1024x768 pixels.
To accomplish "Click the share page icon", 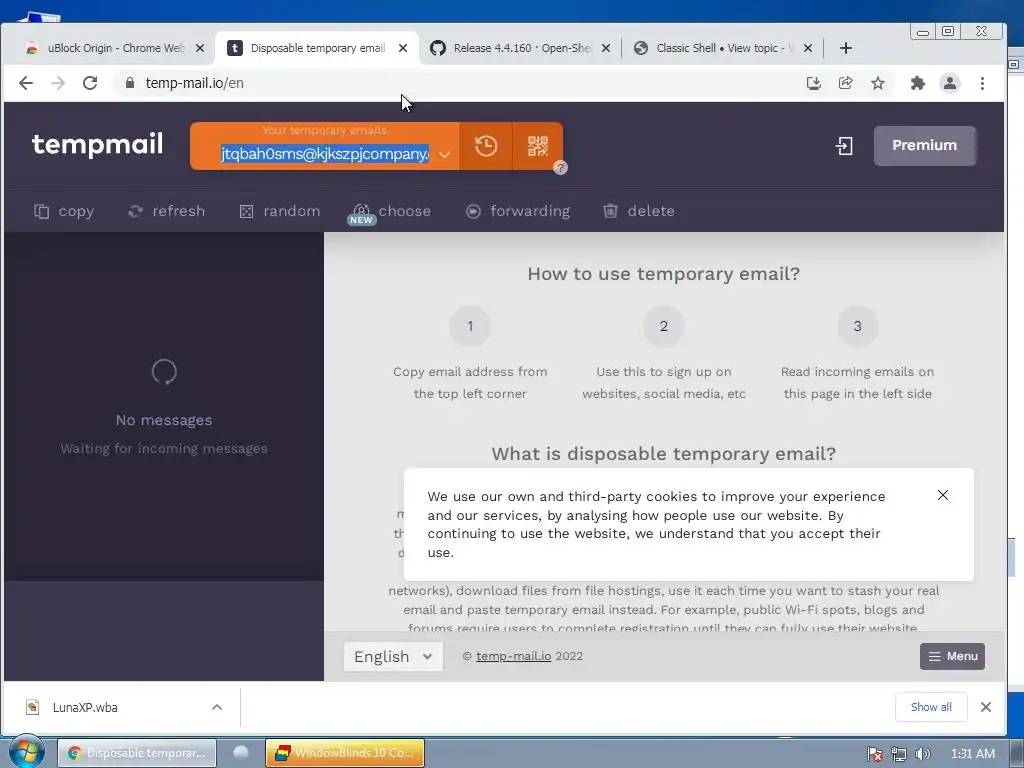I will (846, 83).
